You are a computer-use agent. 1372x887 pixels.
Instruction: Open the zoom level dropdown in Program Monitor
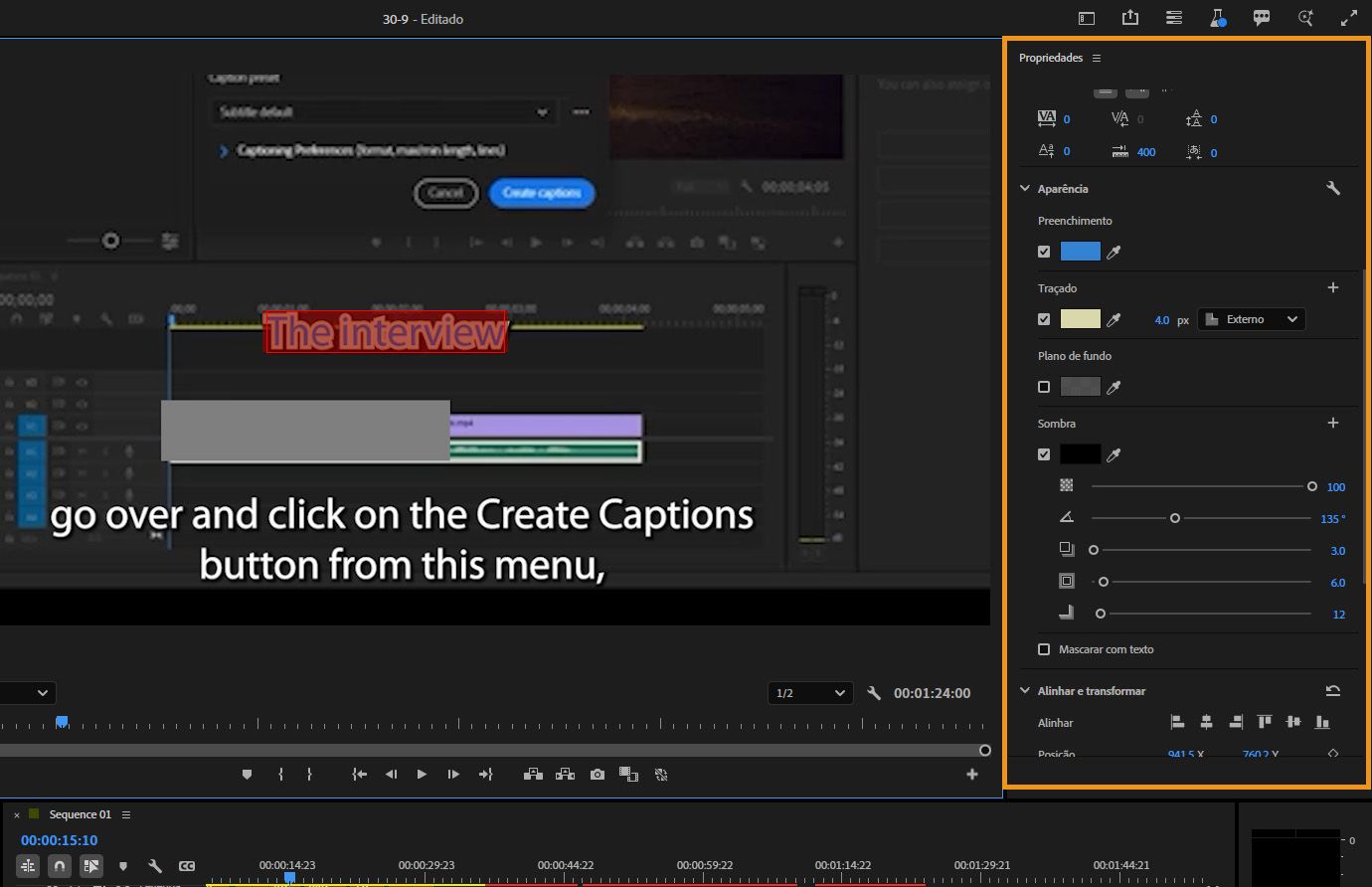[27, 693]
